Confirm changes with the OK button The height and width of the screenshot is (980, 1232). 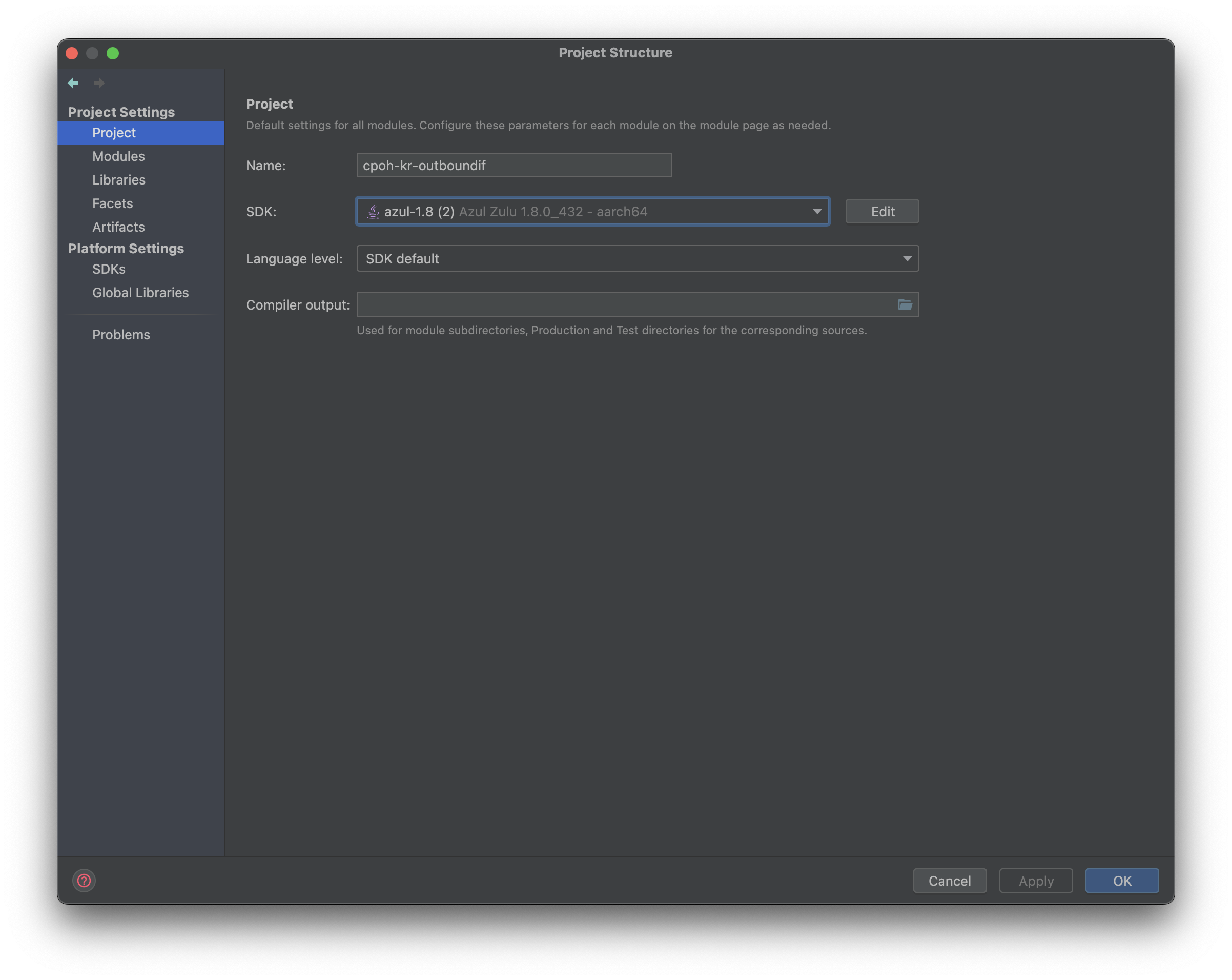pyautogui.click(x=1122, y=881)
